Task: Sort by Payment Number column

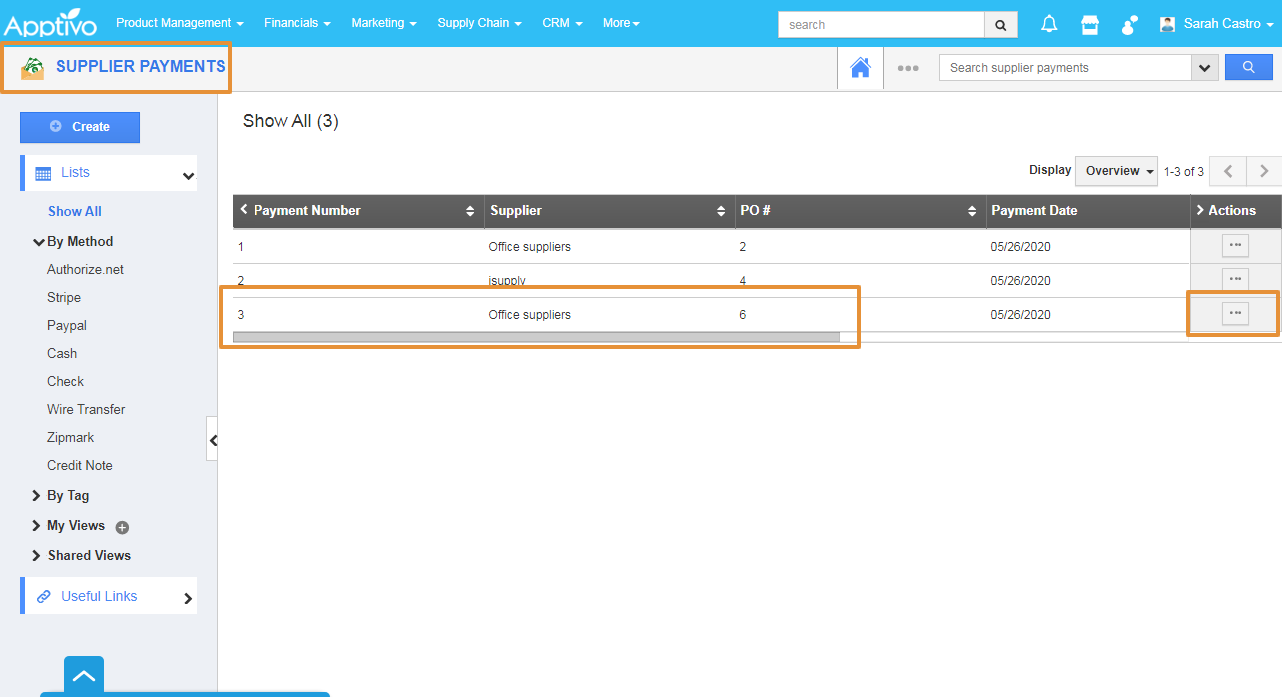Action: 470,211
